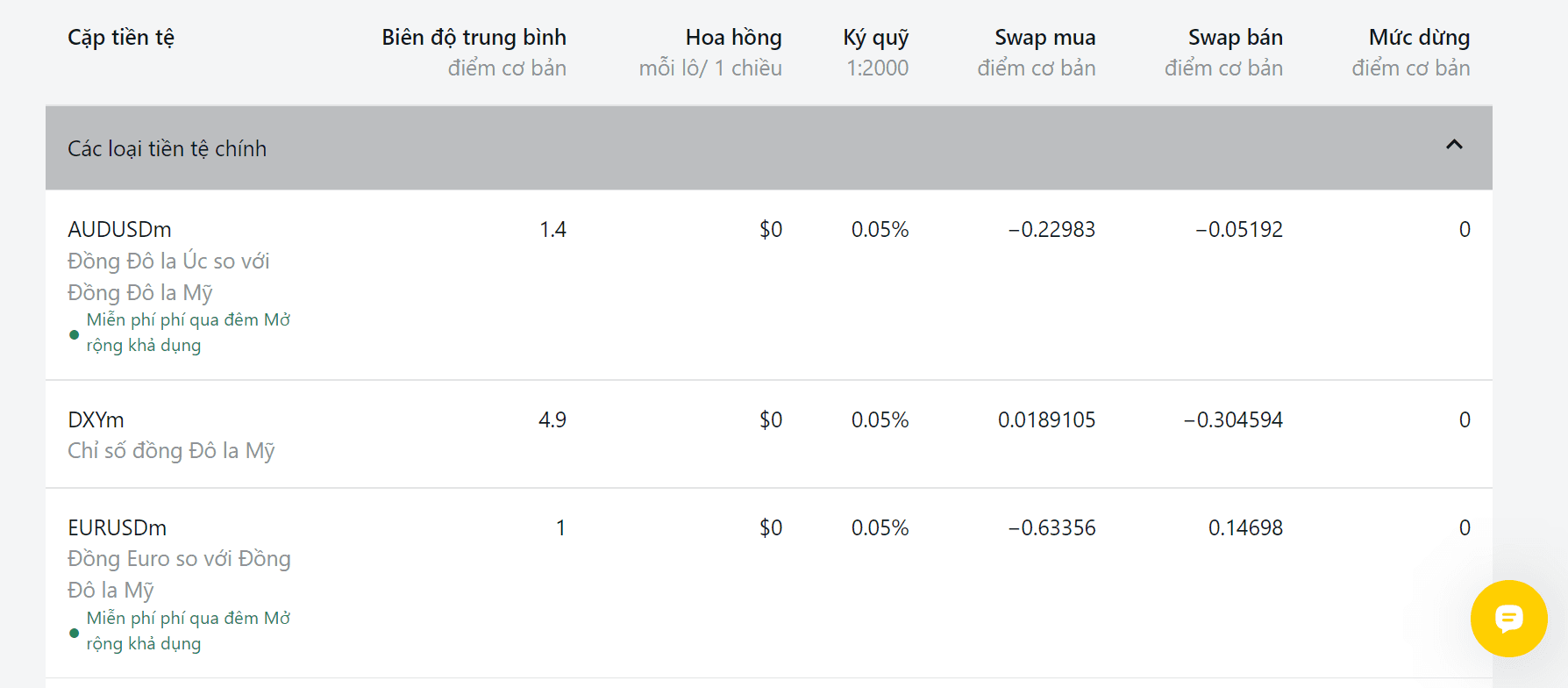Viewport: 1568px width, 688px height.
Task: Select the DXYm instrument row
Action: (96, 420)
